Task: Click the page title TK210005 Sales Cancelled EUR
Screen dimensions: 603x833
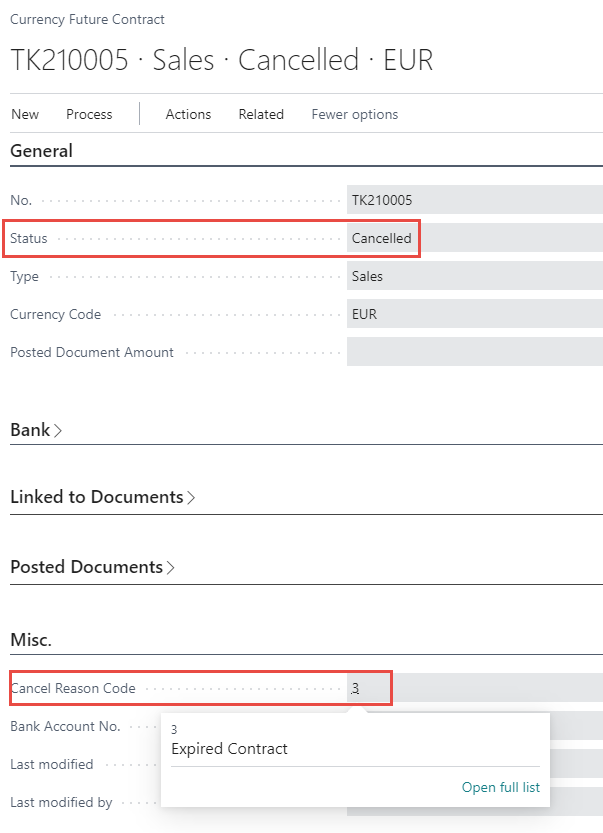Action: point(222,60)
